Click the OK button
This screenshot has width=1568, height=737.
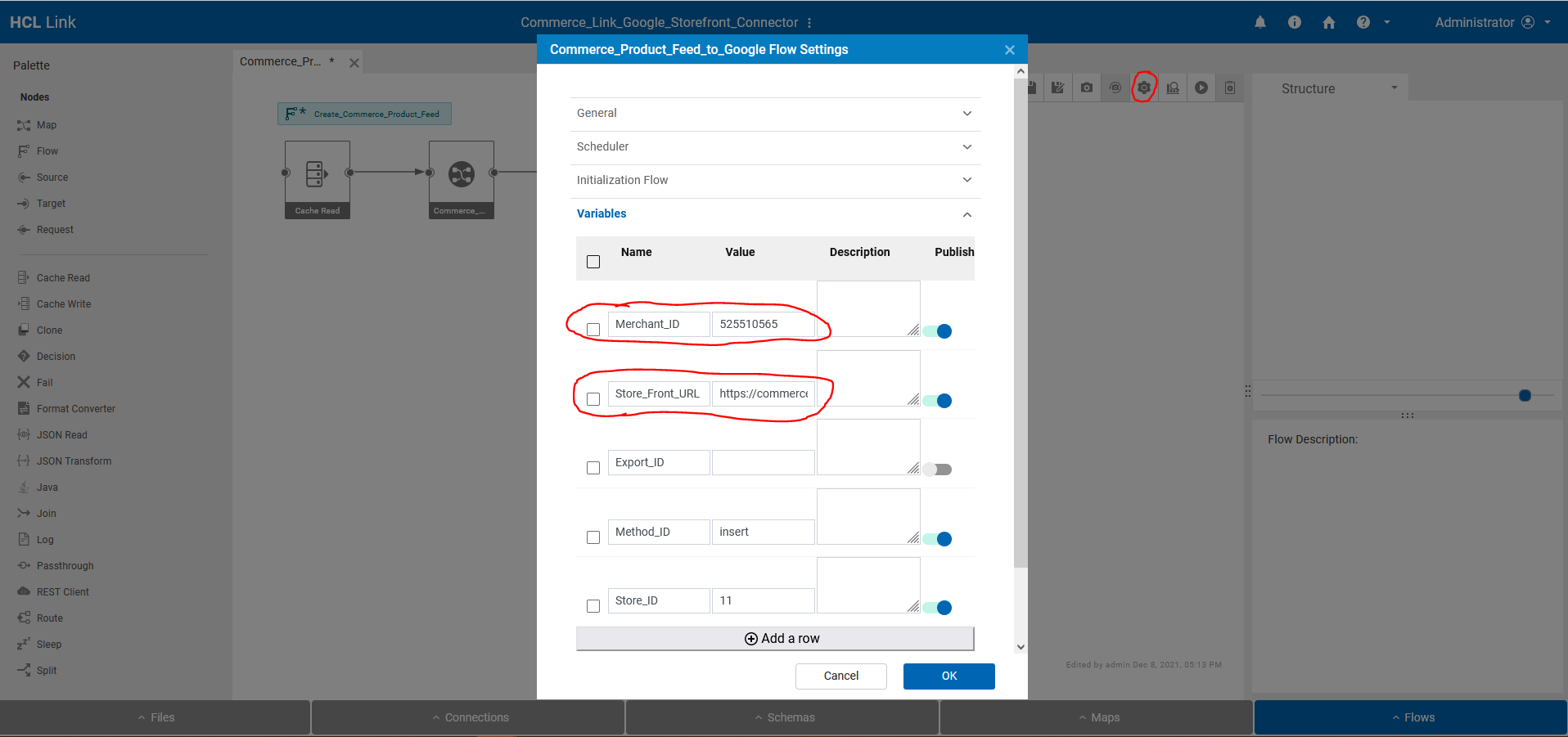pos(949,676)
